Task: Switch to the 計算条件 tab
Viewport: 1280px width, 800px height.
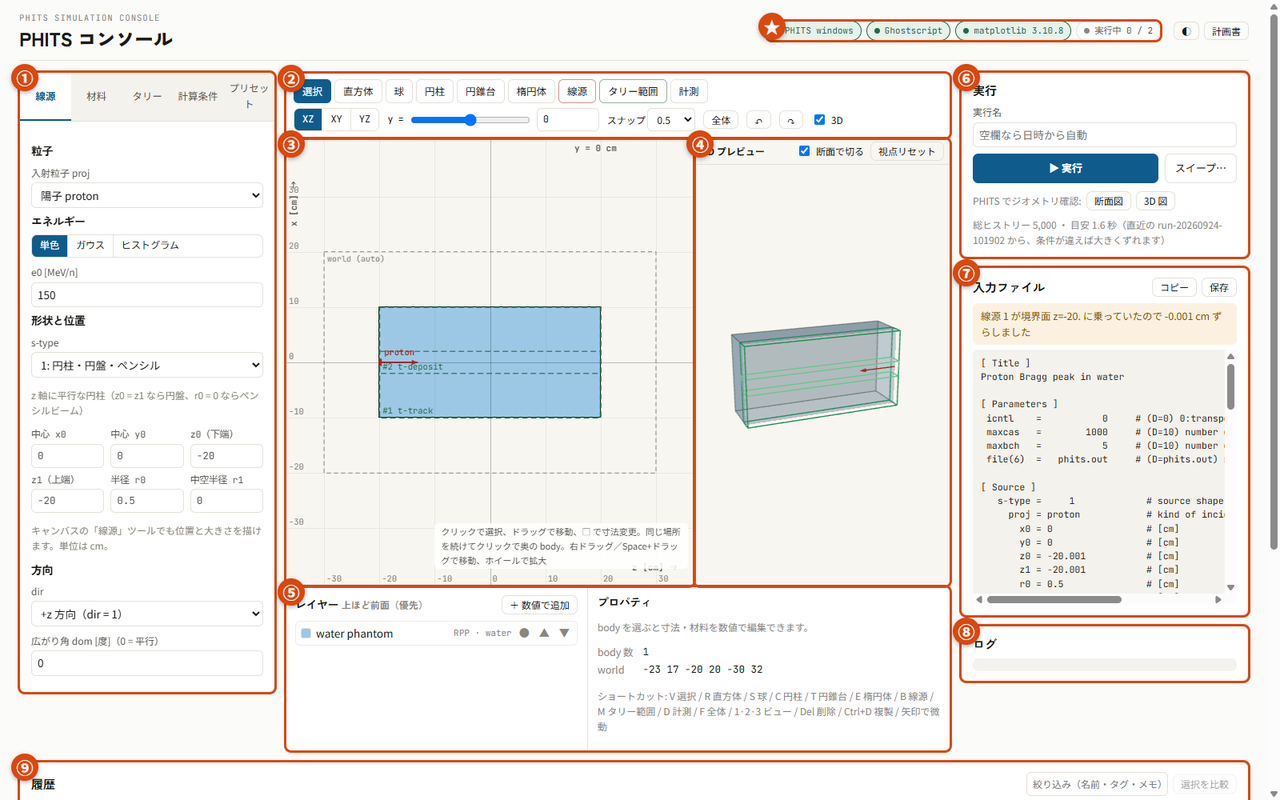Action: click(198, 96)
